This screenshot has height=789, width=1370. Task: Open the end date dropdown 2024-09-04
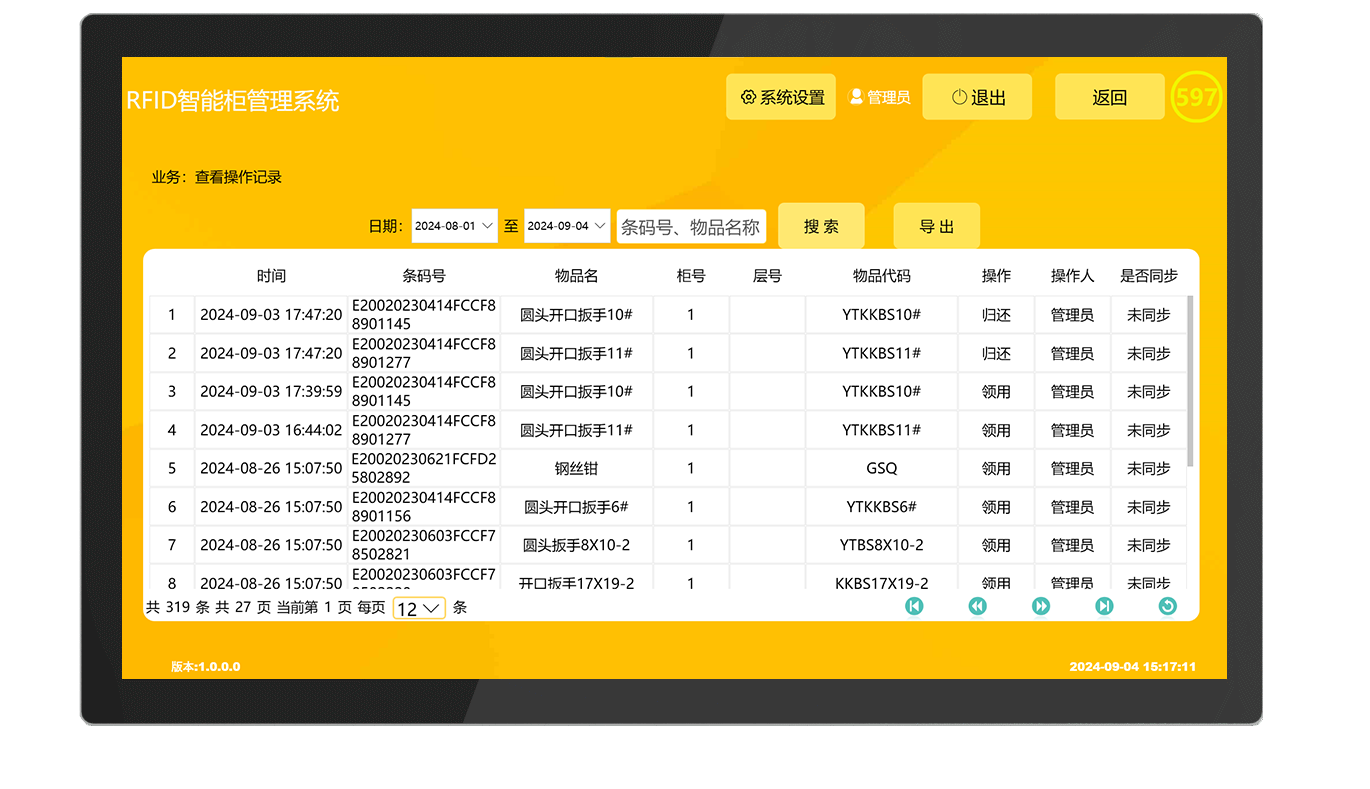567,226
